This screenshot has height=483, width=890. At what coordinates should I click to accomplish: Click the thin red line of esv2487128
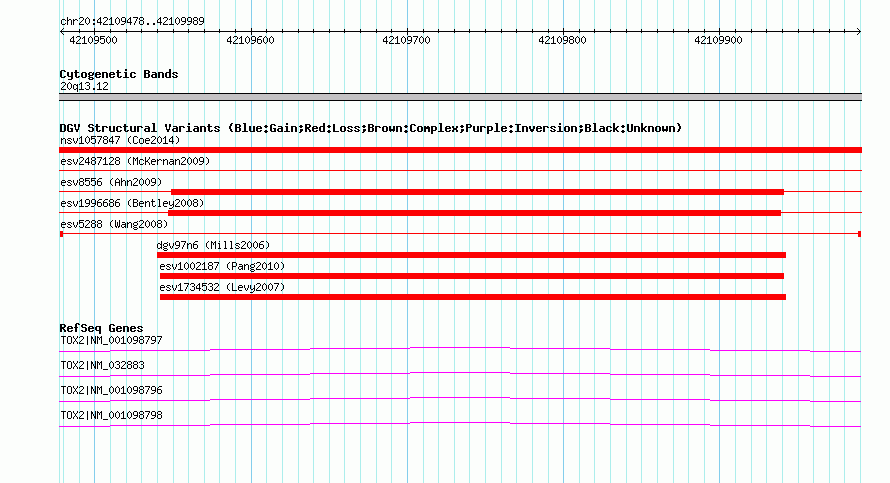(x=460, y=170)
